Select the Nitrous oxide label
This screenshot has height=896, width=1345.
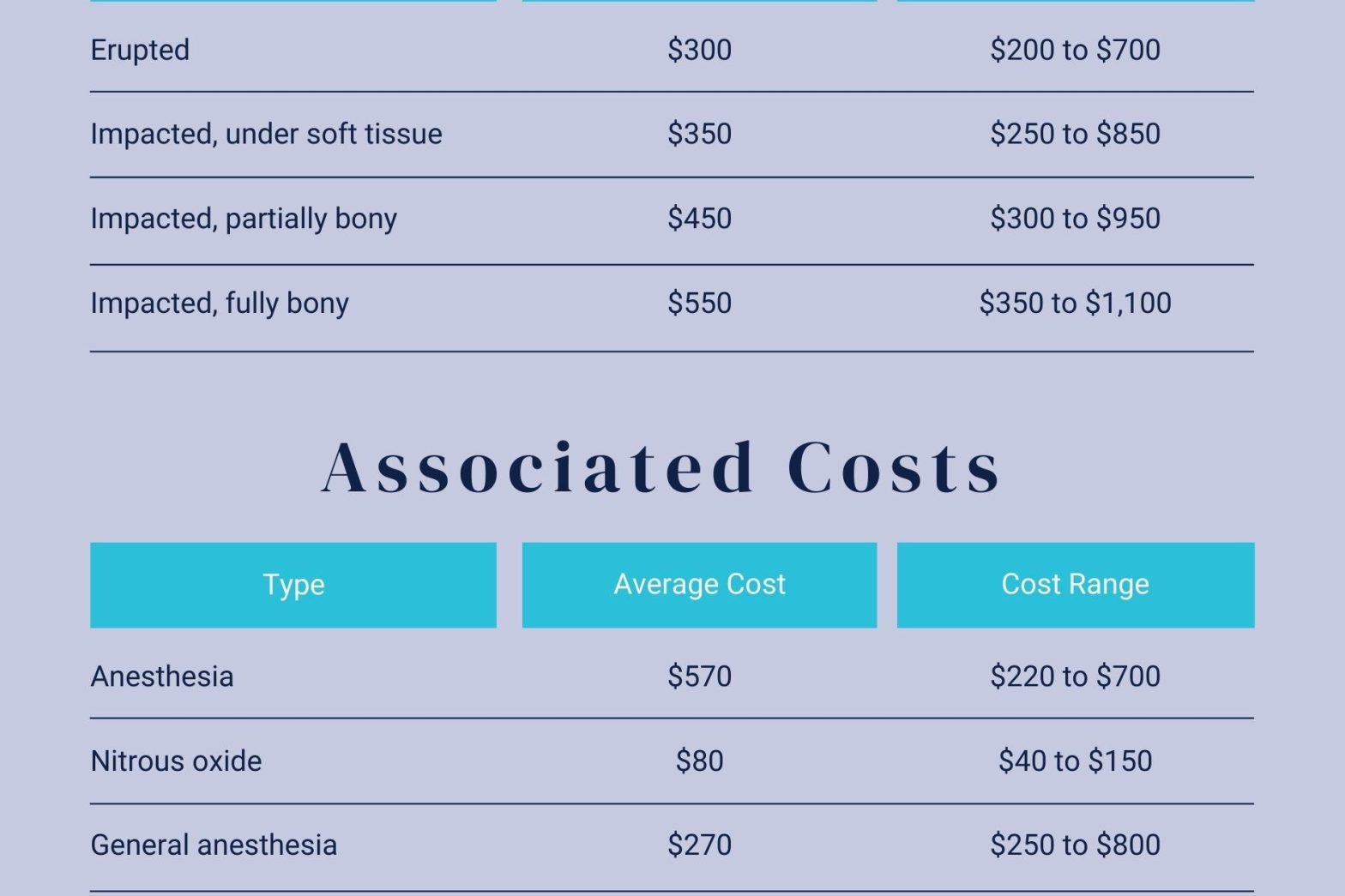[176, 761]
